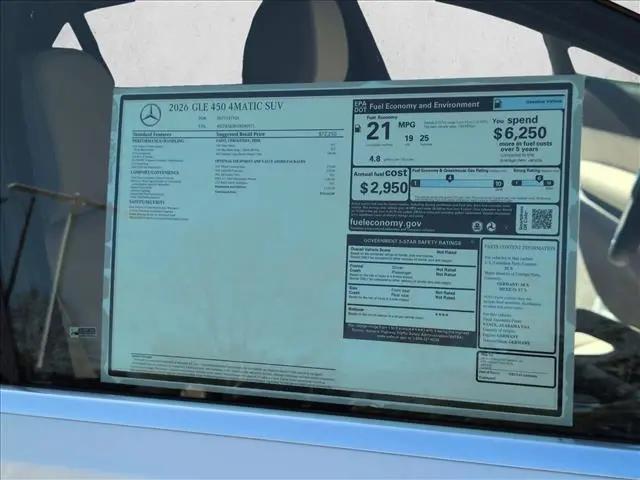Select 'more in fuel costs over 5 years'
Viewport: 640px width, 480px height.
525,146
